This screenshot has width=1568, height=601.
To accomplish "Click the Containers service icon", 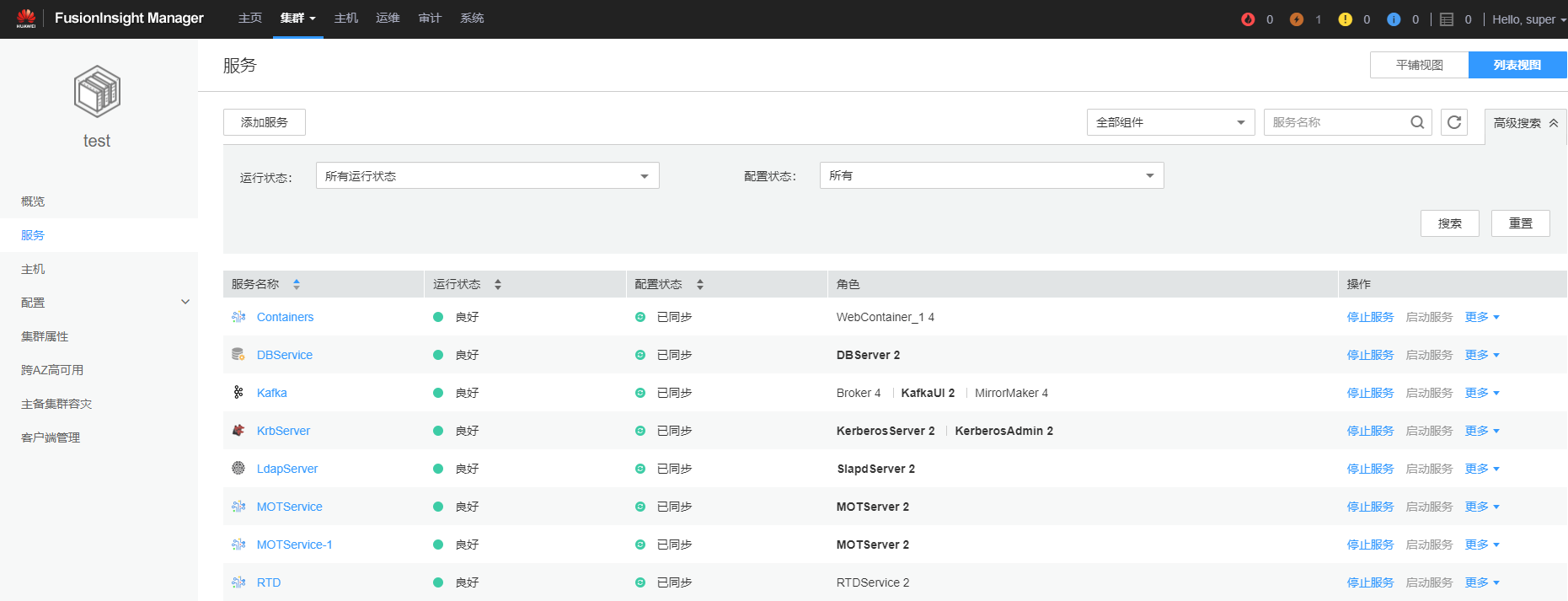I will [238, 317].
